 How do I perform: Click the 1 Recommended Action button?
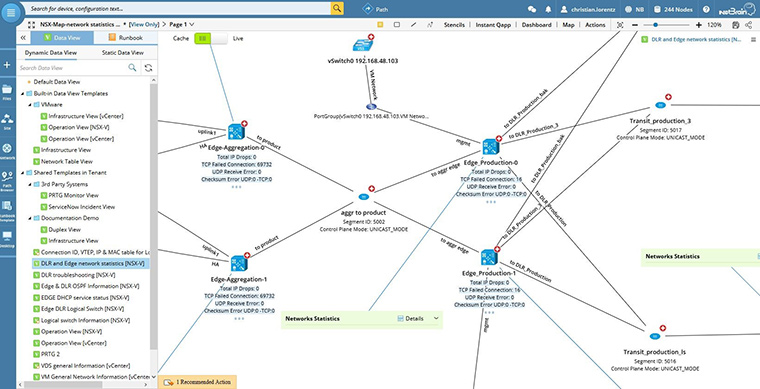pyautogui.click(x=198, y=382)
